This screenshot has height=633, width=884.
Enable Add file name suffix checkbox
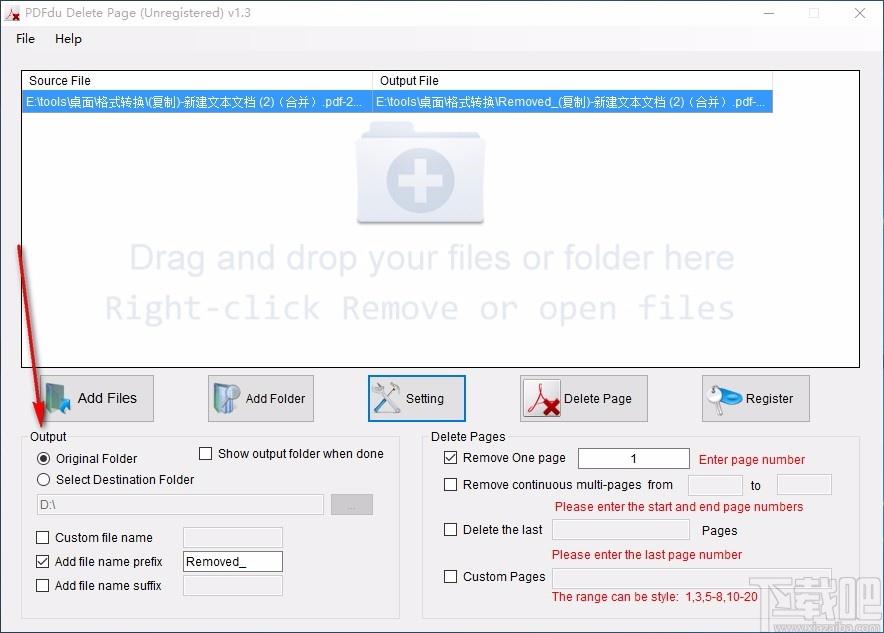pos(42,586)
